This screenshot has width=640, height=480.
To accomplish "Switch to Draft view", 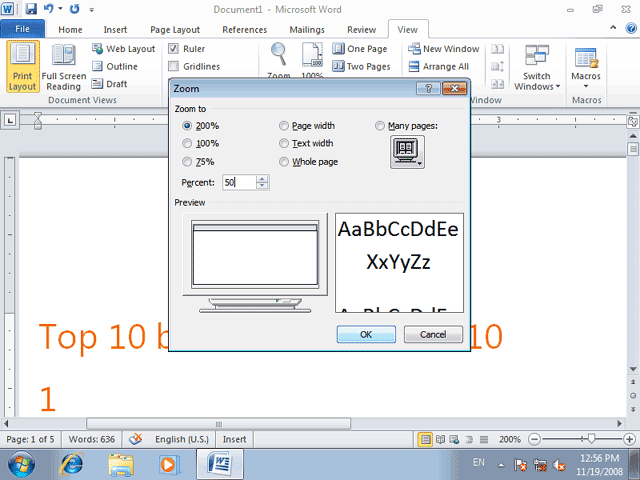I will click(x=109, y=84).
